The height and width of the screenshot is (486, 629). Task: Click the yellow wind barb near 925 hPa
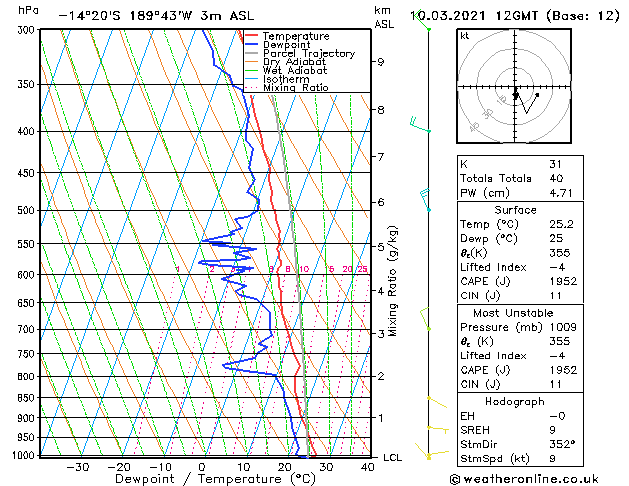(438, 429)
